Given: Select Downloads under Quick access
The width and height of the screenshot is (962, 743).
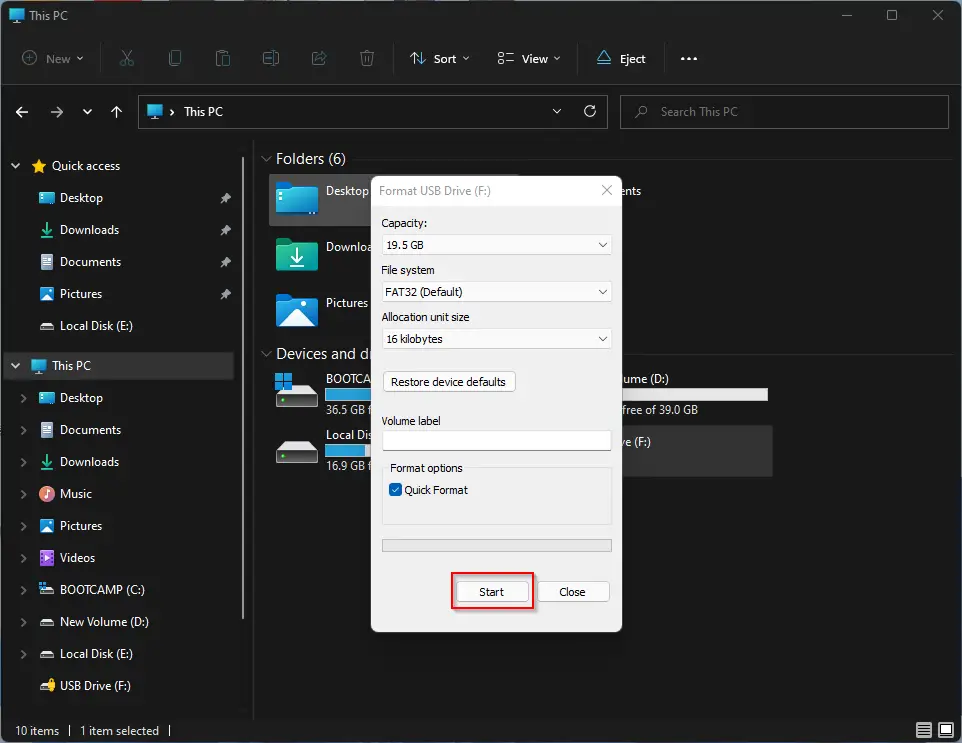Looking at the screenshot, I should 90,229.
